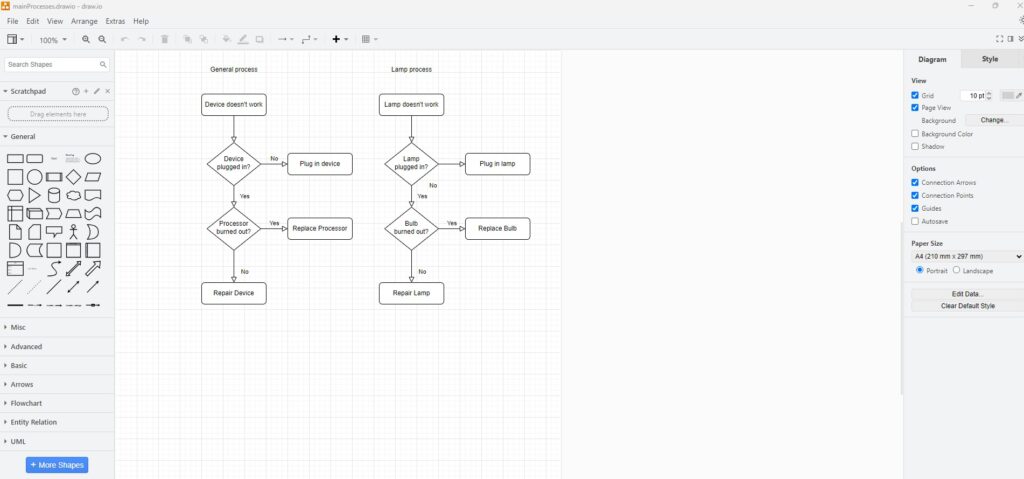The image size is (1024, 479).
Task: Toggle the Guides checkbox
Action: tap(915, 208)
